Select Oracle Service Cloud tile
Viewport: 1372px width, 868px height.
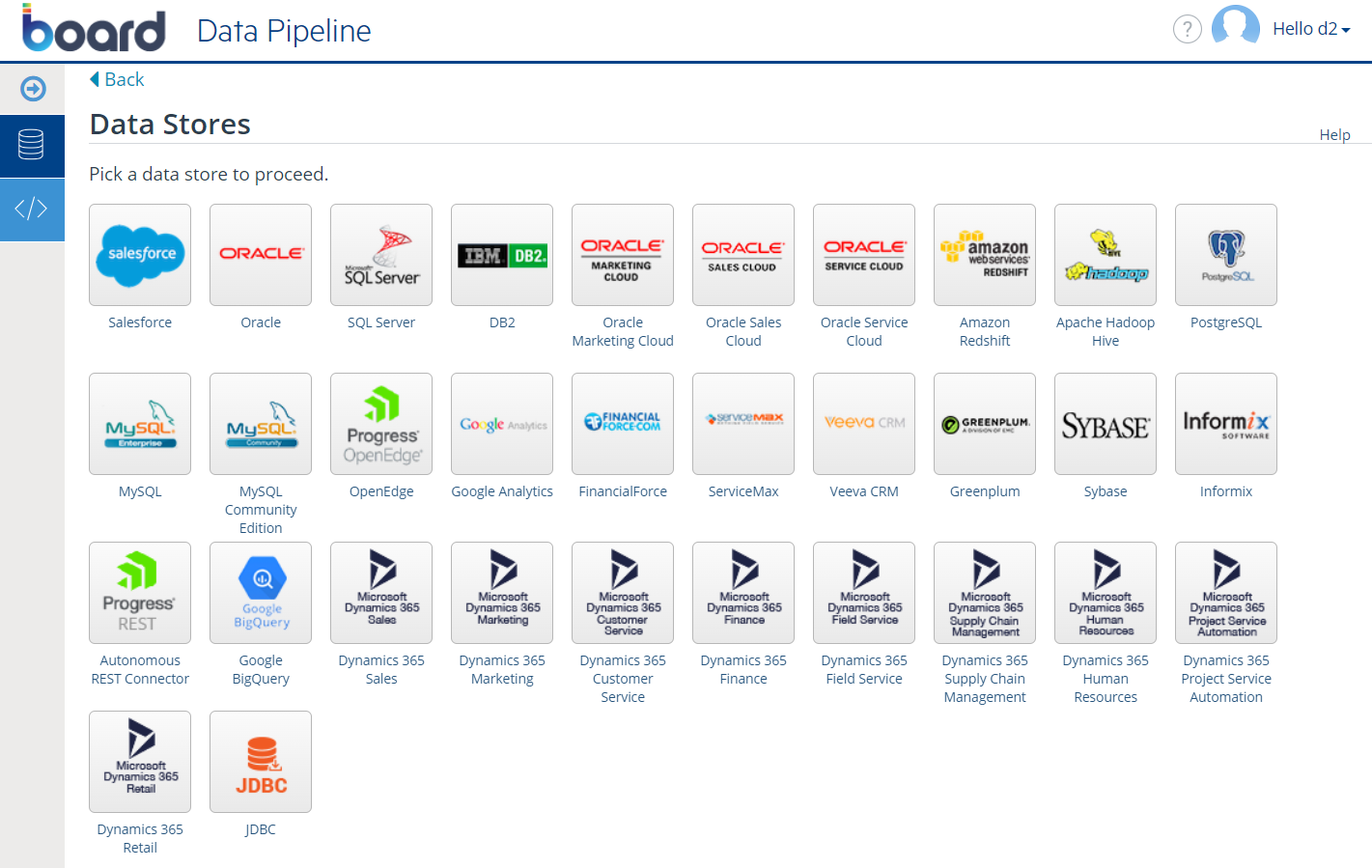pos(864,255)
